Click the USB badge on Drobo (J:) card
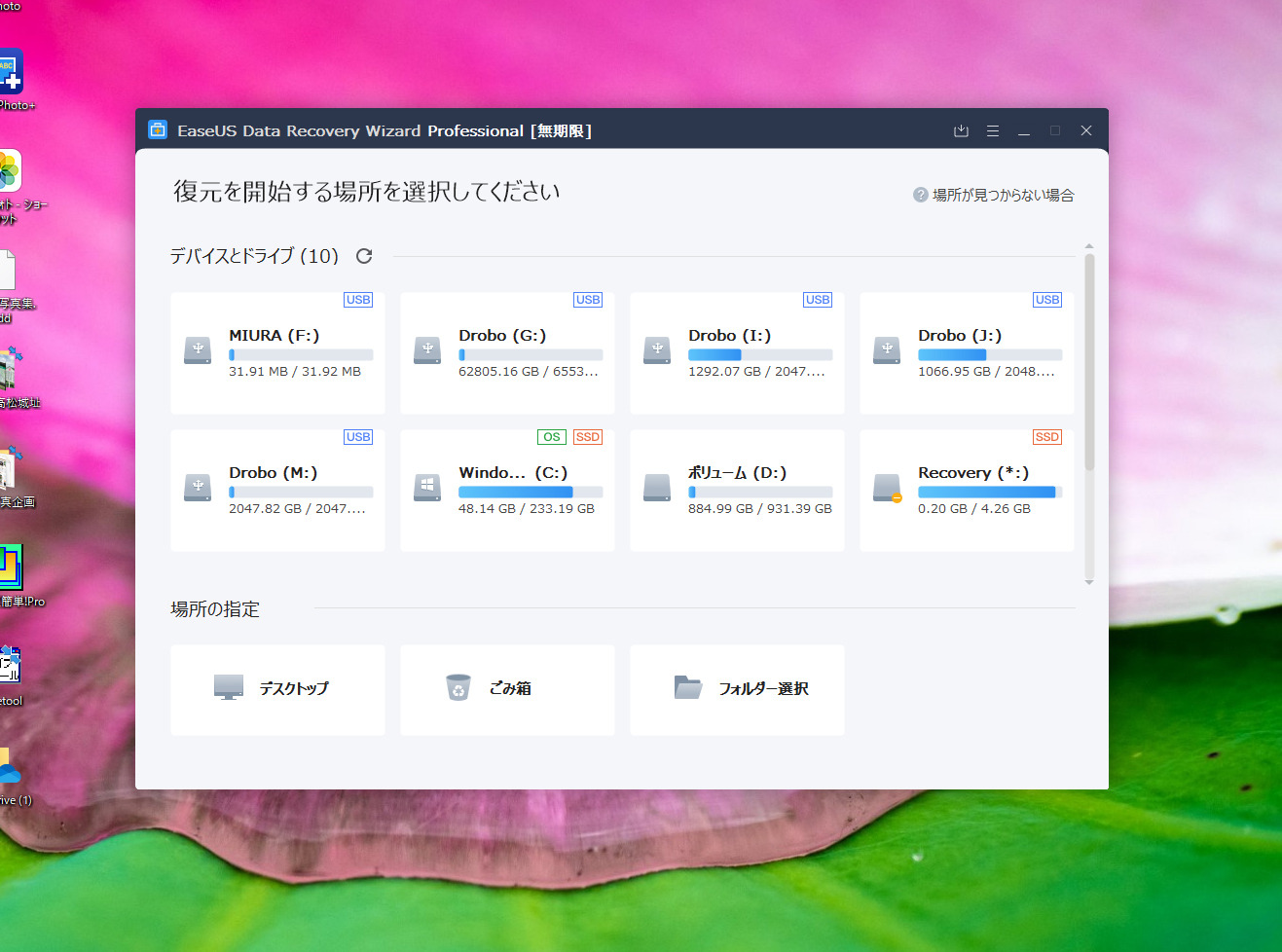 pos(1047,300)
